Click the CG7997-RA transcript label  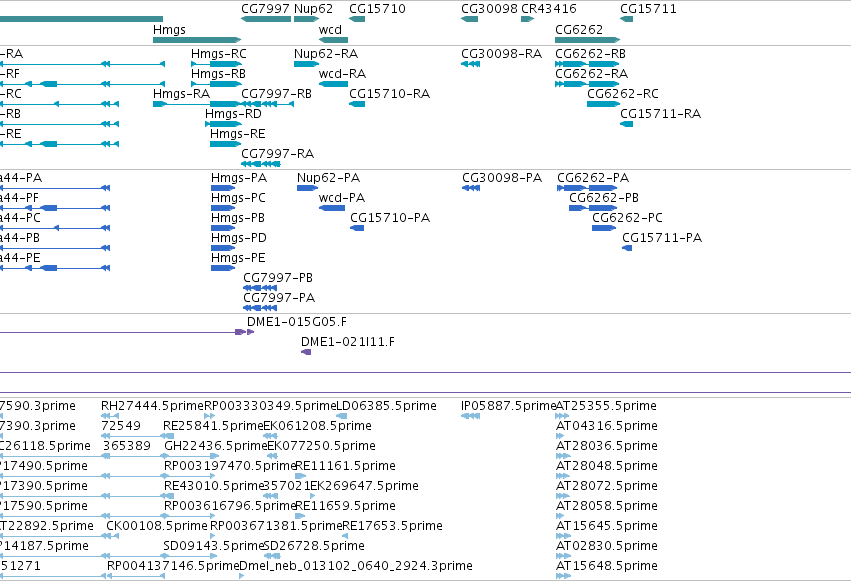click(x=277, y=154)
